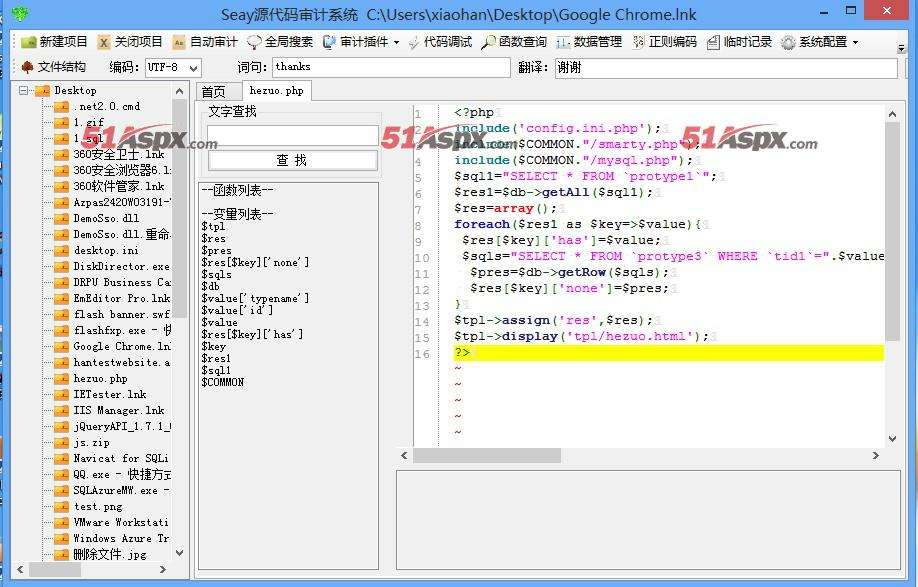The width and height of the screenshot is (918, 587).
Task: Click $pres in the variable list
Action: [x=216, y=250]
